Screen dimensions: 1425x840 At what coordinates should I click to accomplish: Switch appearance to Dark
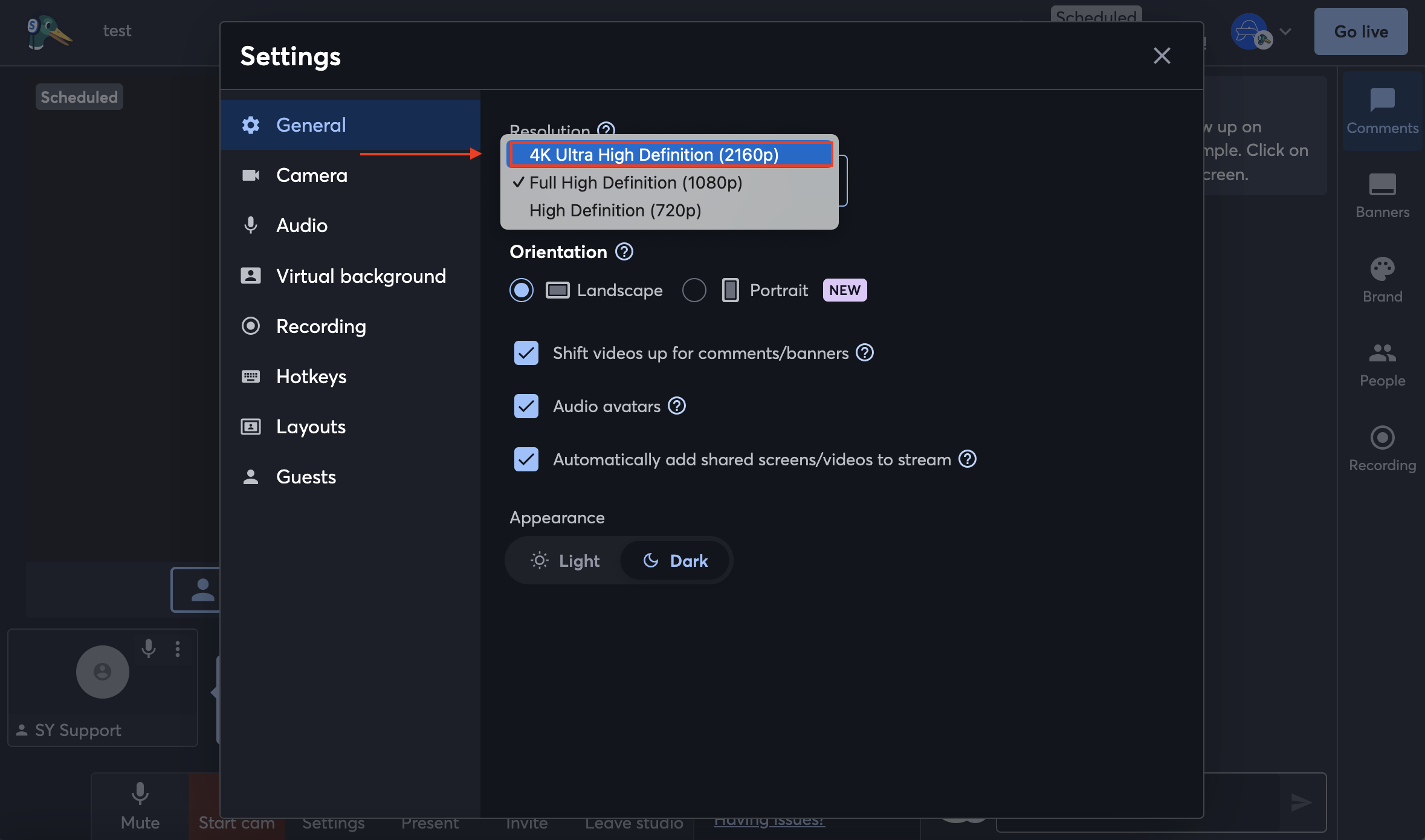675,561
